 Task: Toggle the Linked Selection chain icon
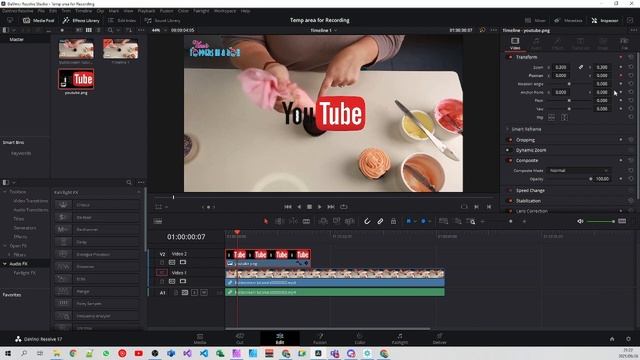click(380, 221)
